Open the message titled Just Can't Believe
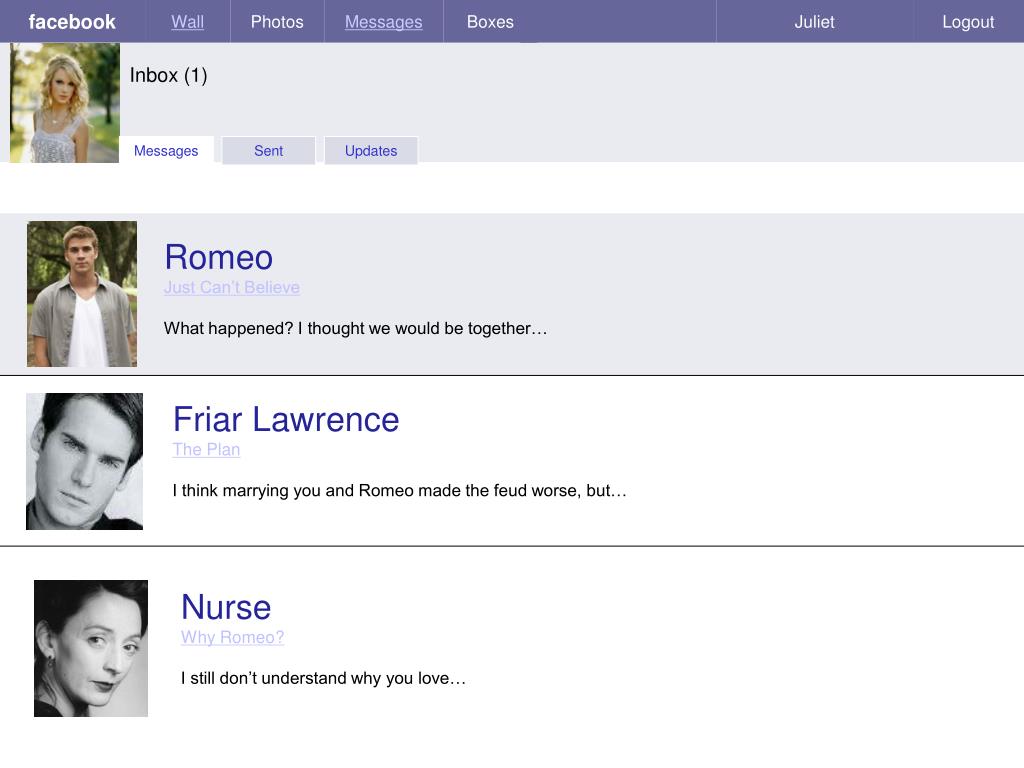Screen dimensions: 1024x768 232,287
